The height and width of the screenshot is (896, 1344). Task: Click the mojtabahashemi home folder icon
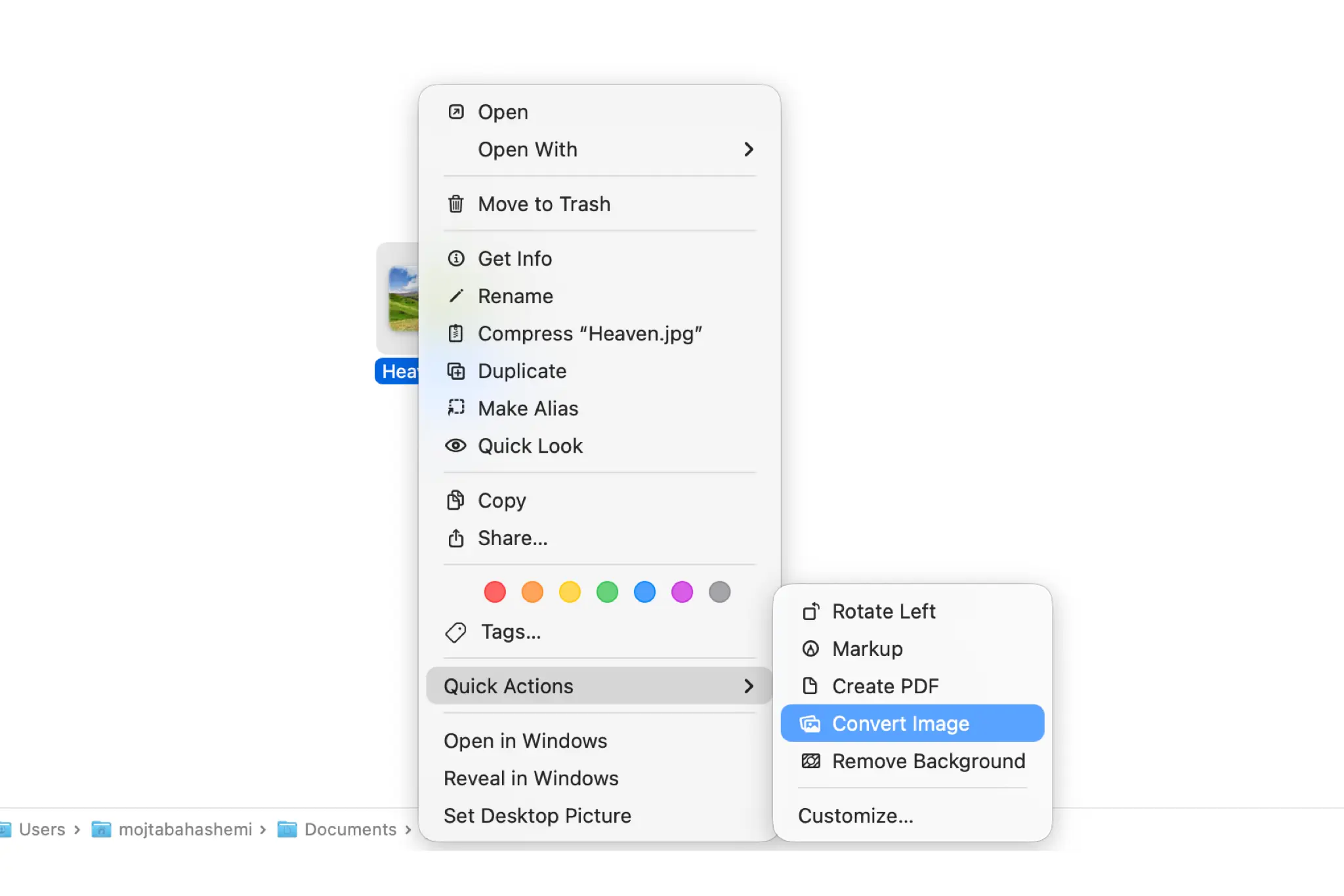(x=101, y=829)
